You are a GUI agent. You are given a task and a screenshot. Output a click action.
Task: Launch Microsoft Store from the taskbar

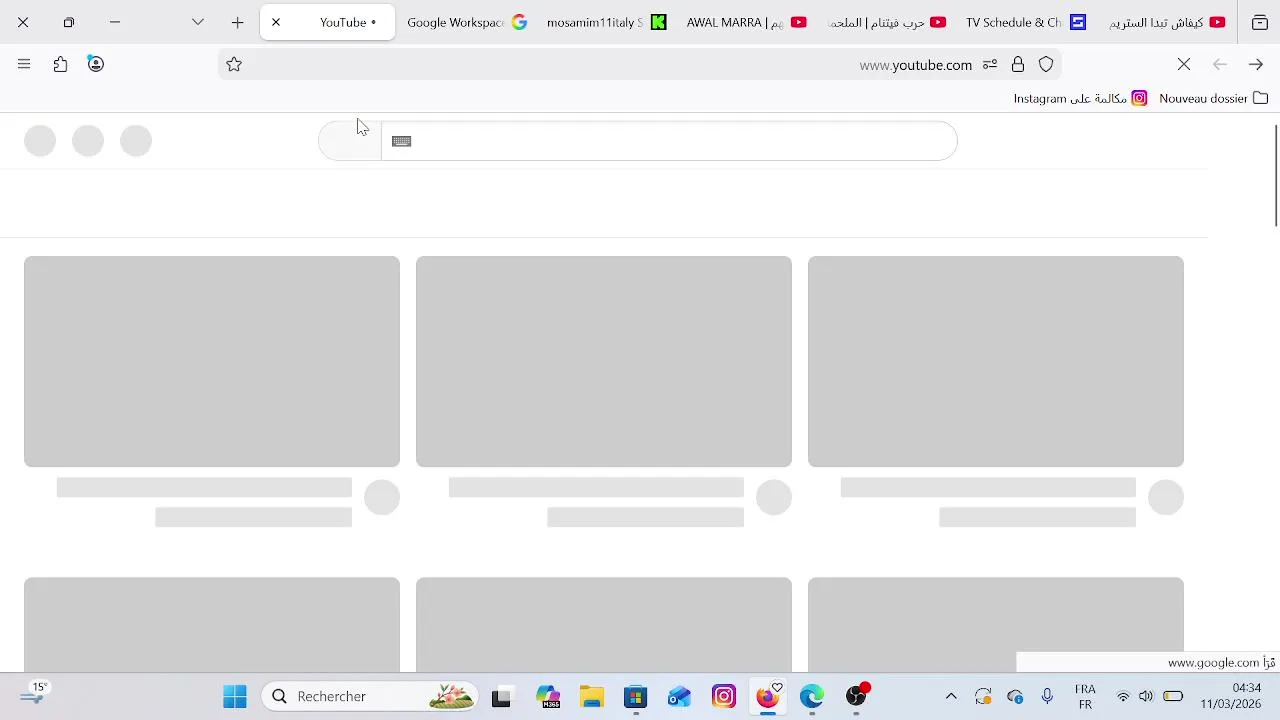636,696
